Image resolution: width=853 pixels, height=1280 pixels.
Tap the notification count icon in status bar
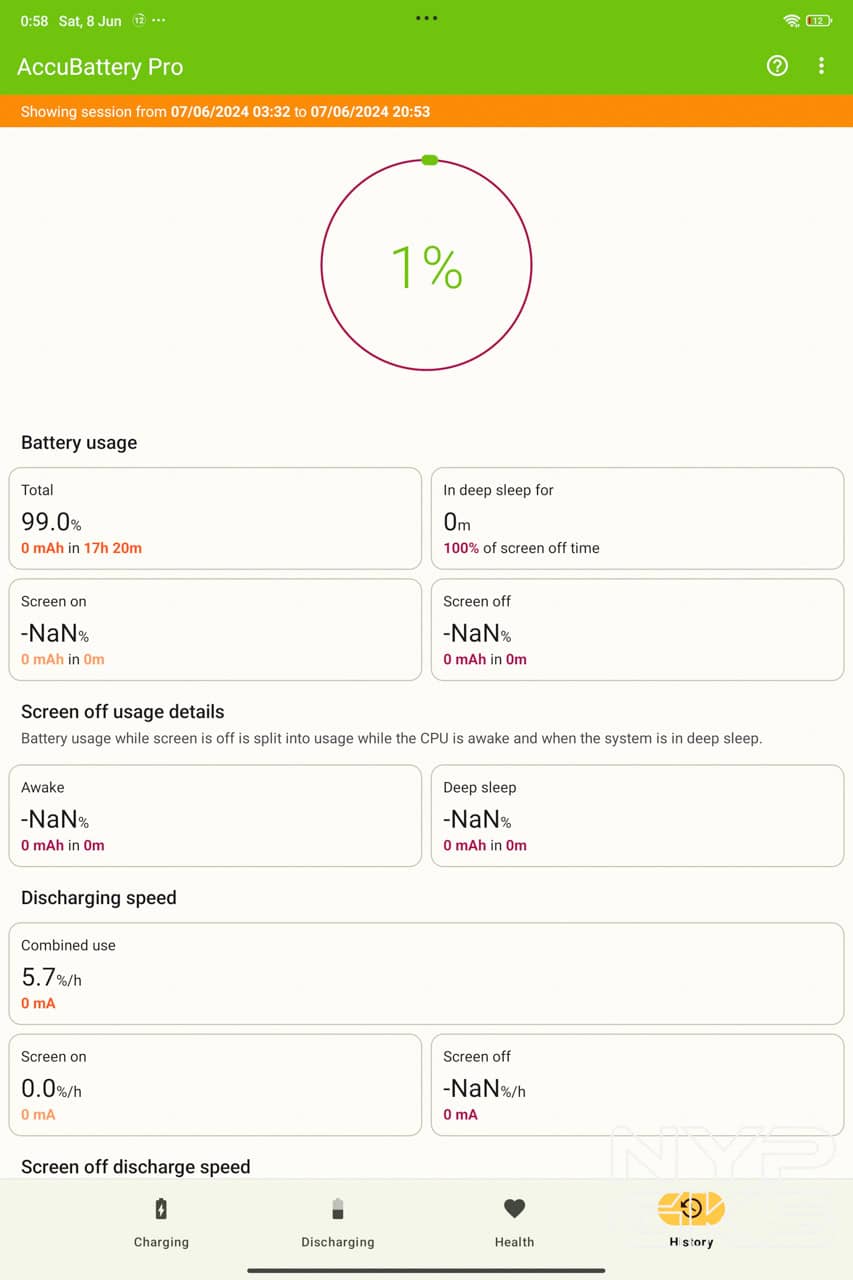(x=139, y=21)
